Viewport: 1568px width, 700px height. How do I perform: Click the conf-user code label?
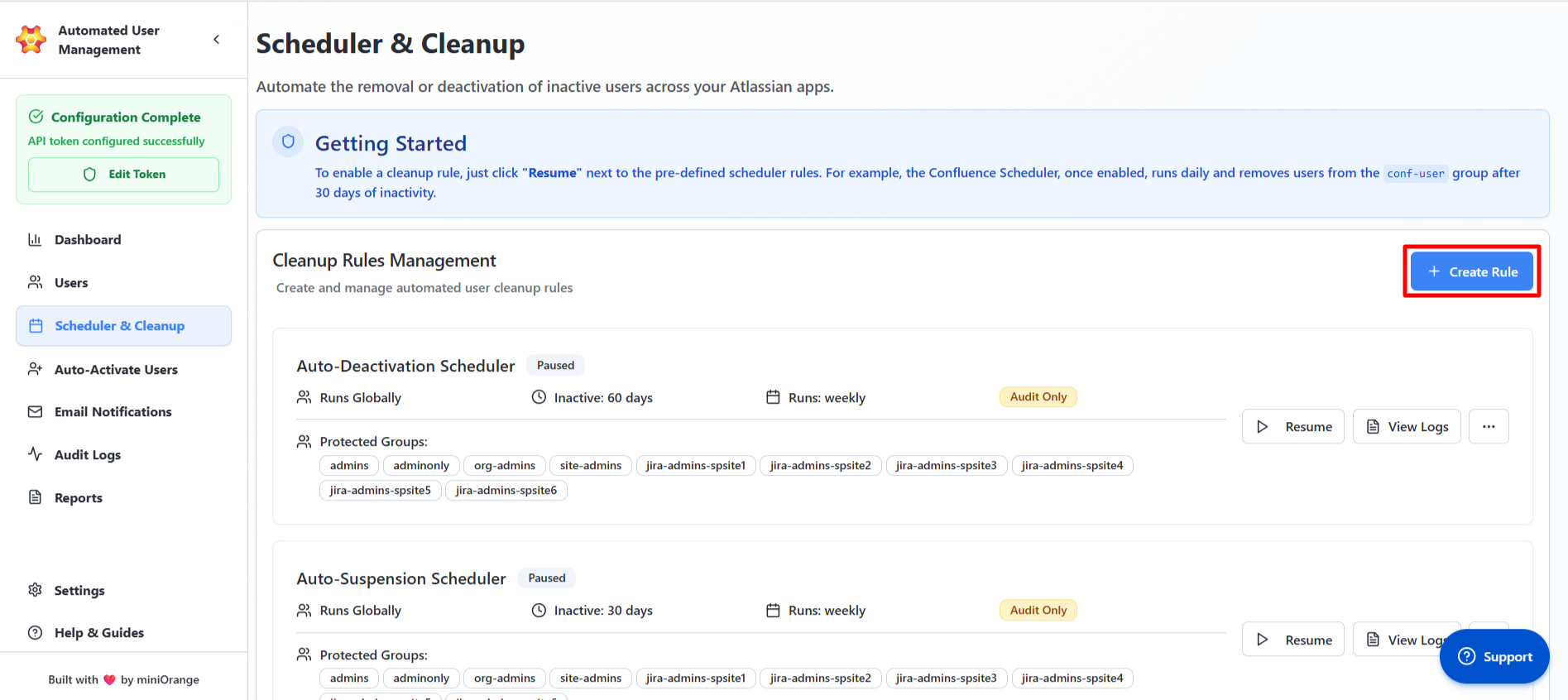coord(1416,174)
